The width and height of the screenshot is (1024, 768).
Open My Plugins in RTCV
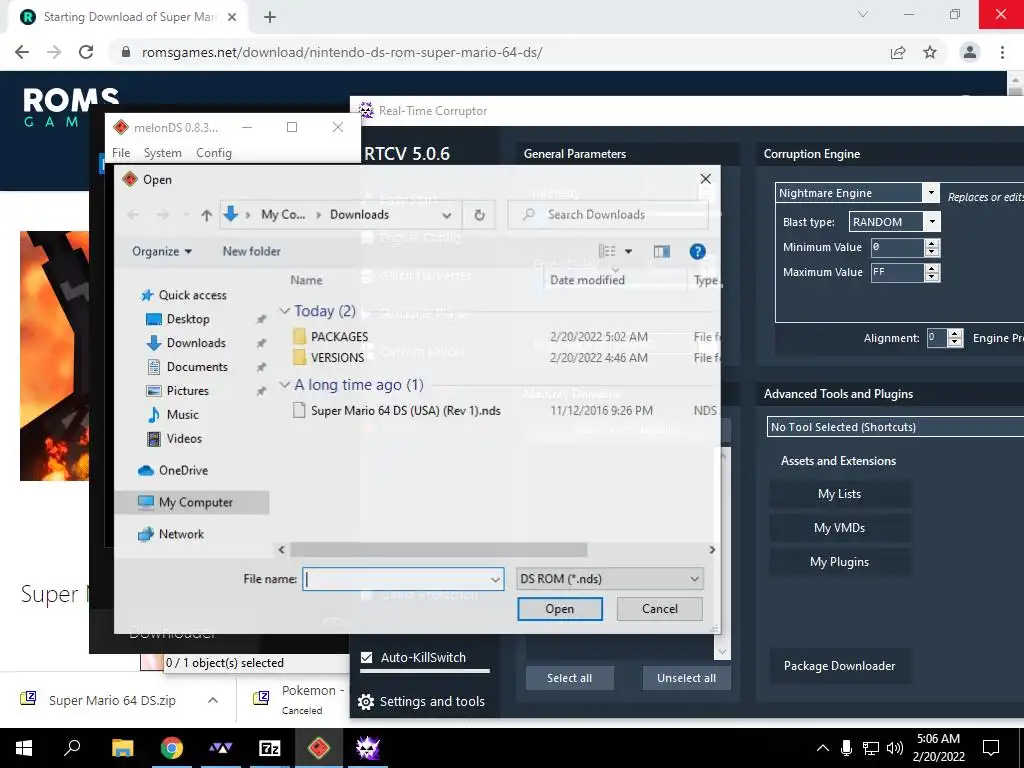(839, 562)
